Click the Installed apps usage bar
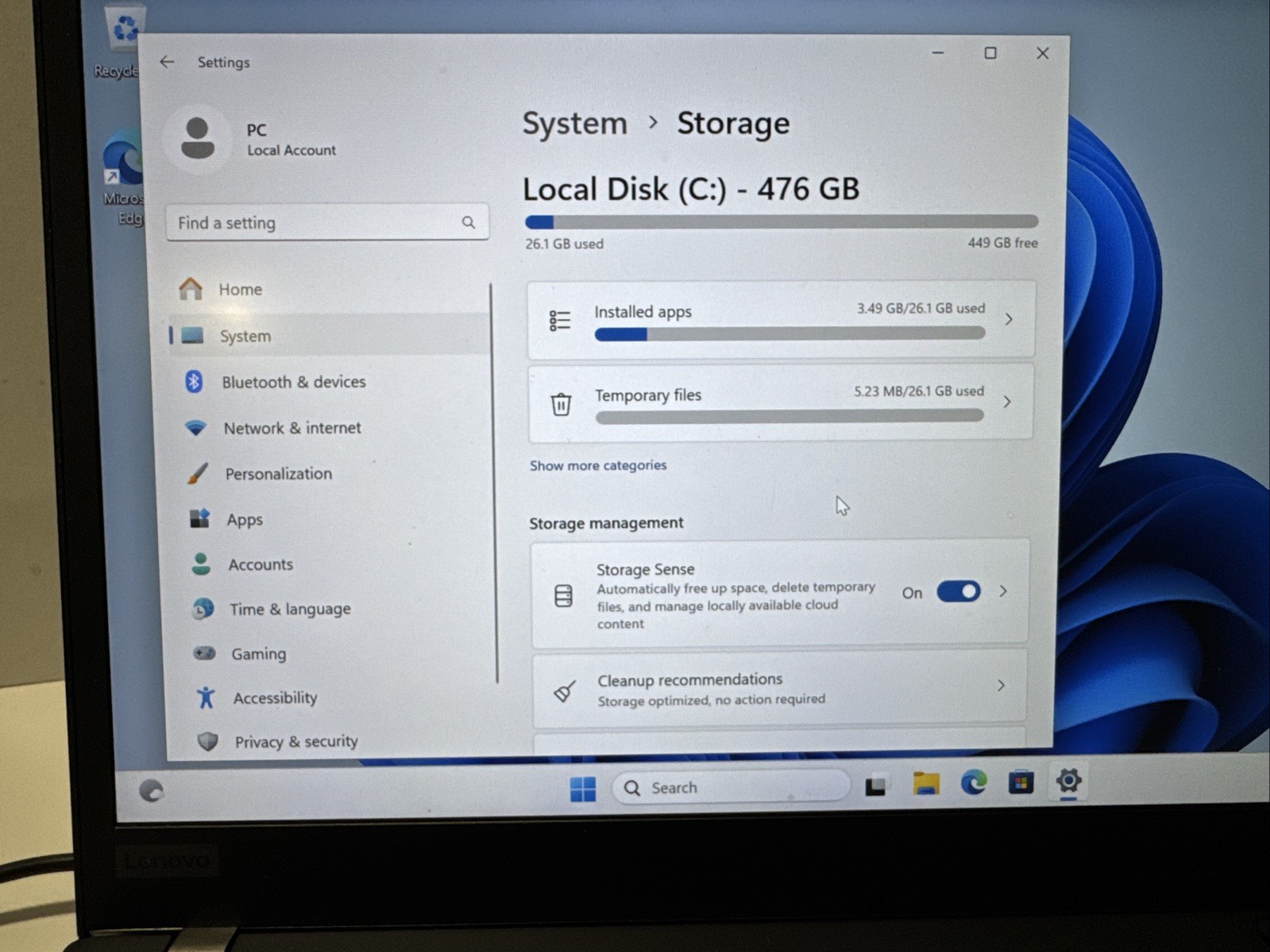1270x952 pixels. coord(789,334)
